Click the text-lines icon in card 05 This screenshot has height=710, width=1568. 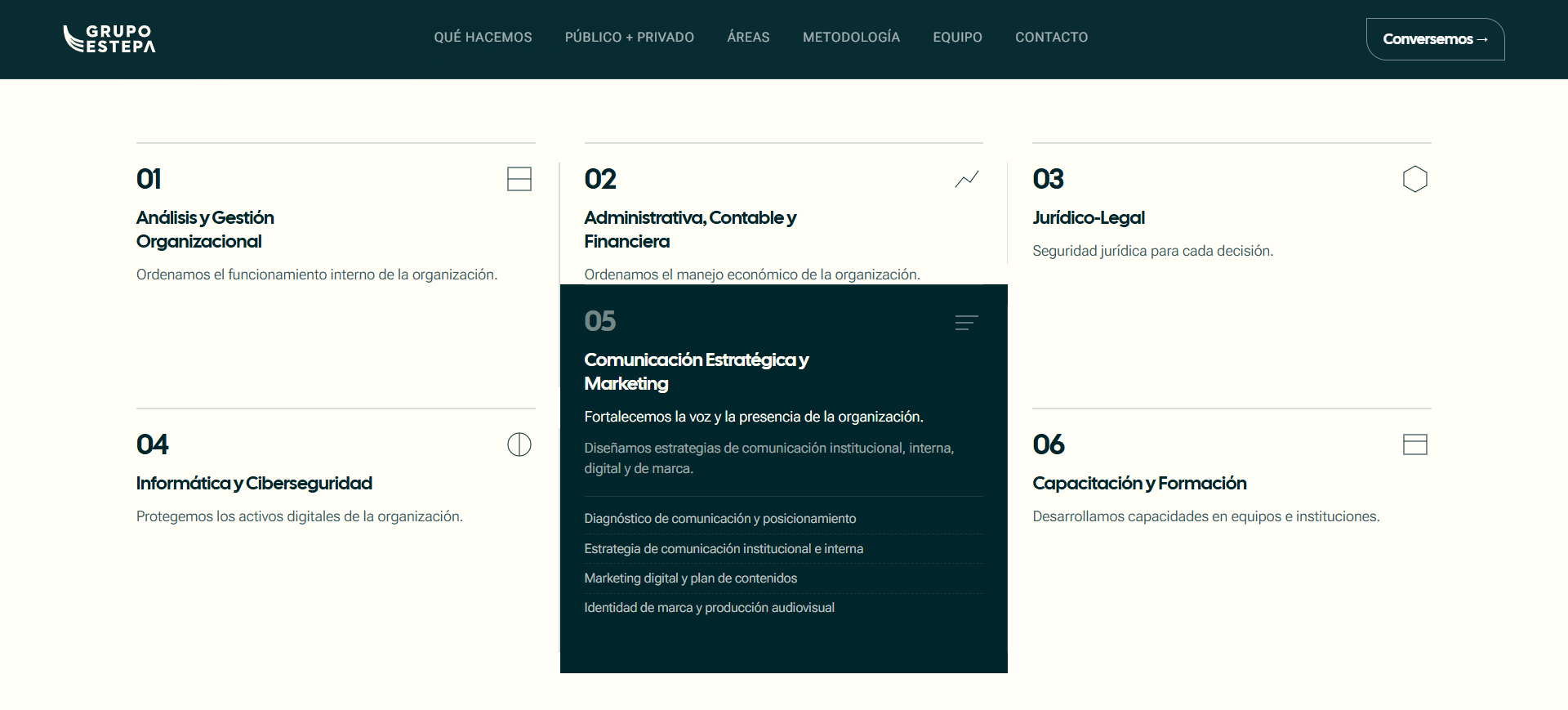point(967,323)
